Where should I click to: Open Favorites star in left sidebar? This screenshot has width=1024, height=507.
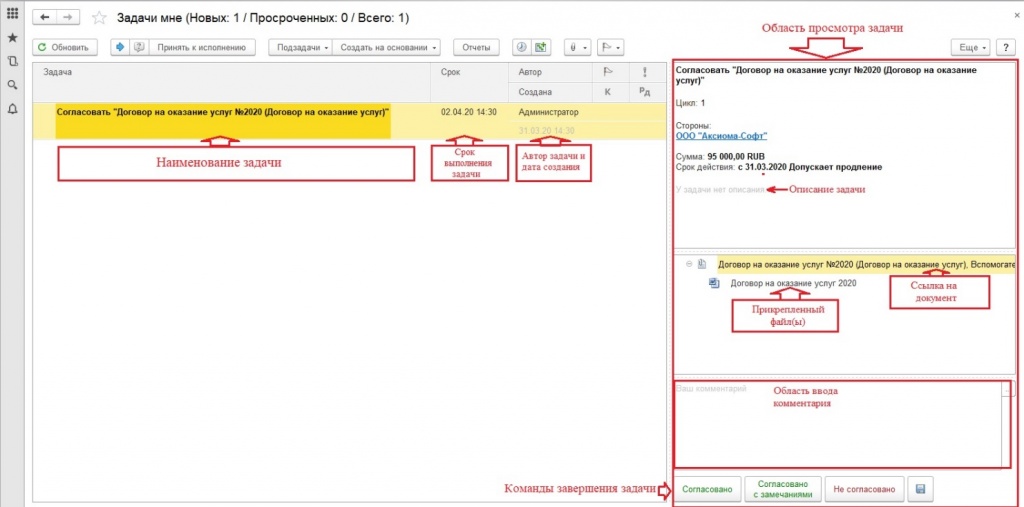click(12, 38)
